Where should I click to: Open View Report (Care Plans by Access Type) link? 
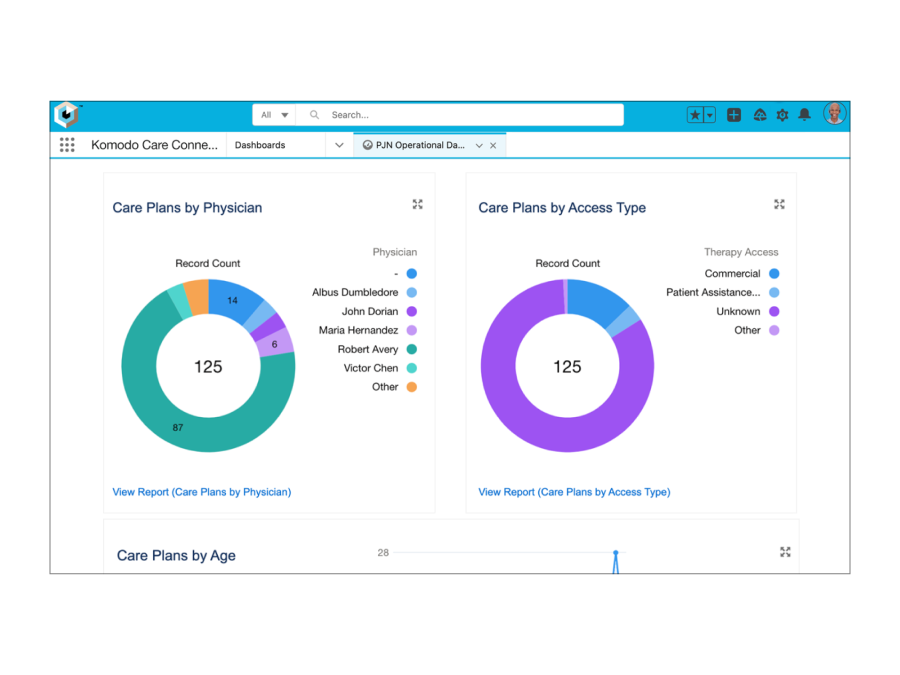click(574, 492)
